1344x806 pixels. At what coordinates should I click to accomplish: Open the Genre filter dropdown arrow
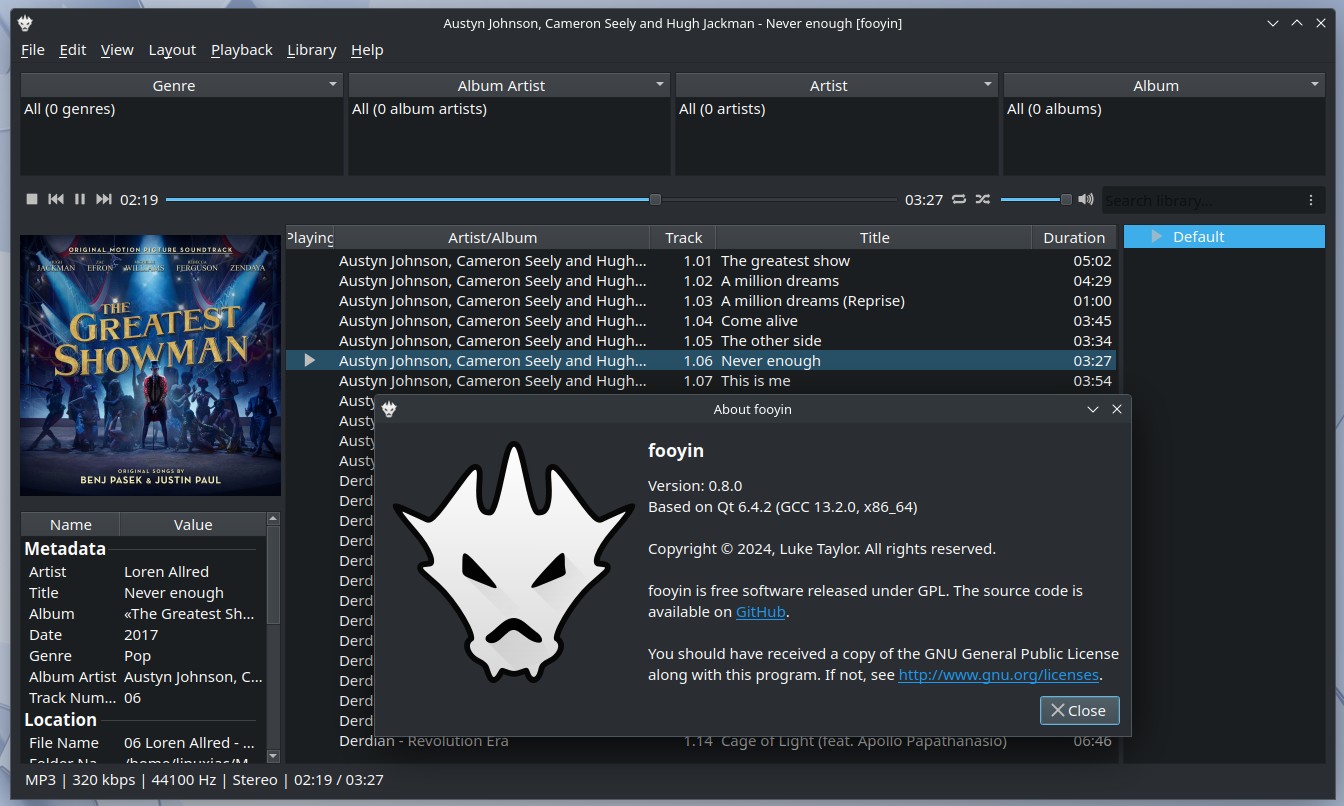(x=333, y=85)
